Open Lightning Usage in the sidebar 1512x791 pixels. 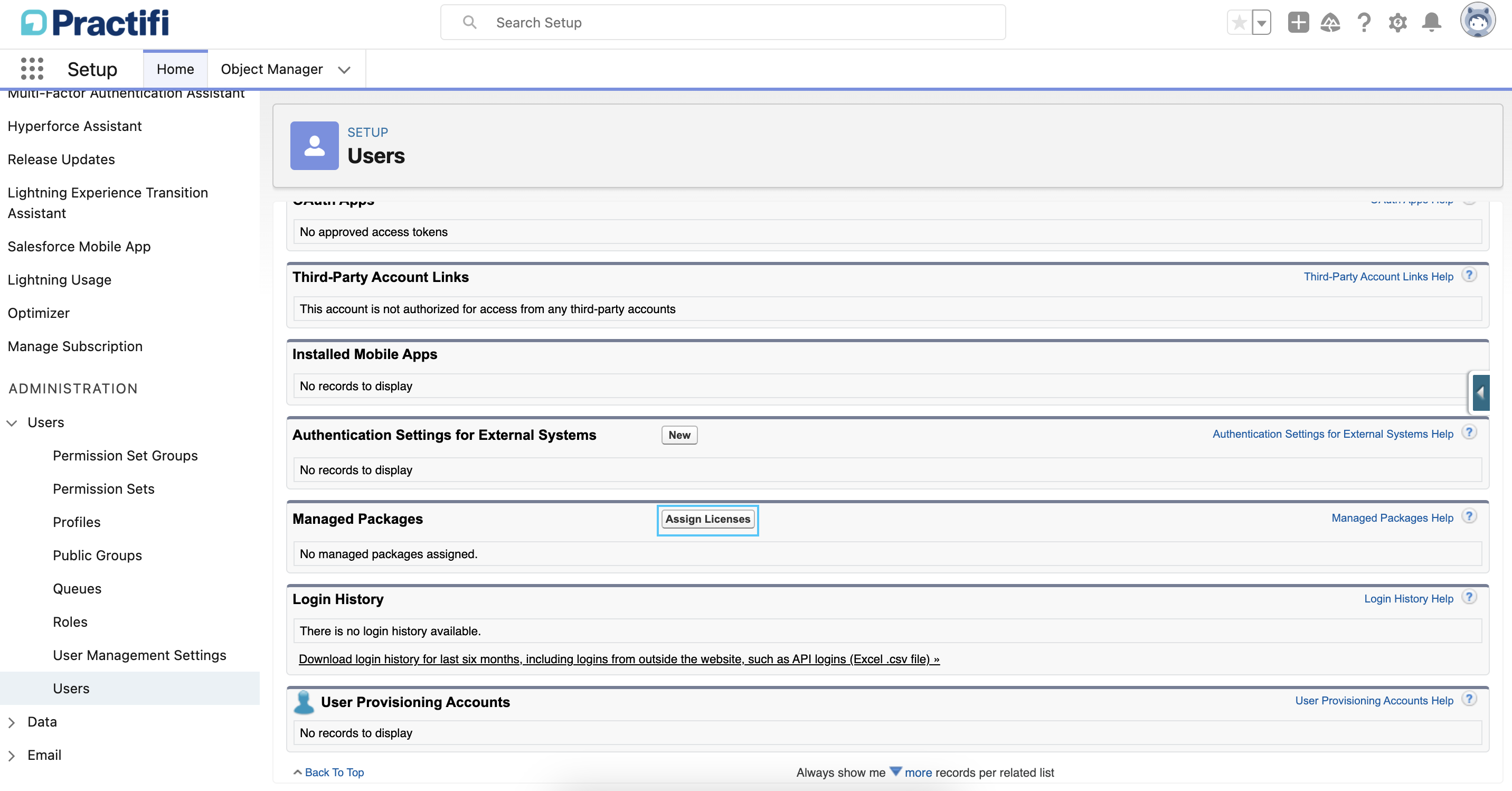(59, 280)
